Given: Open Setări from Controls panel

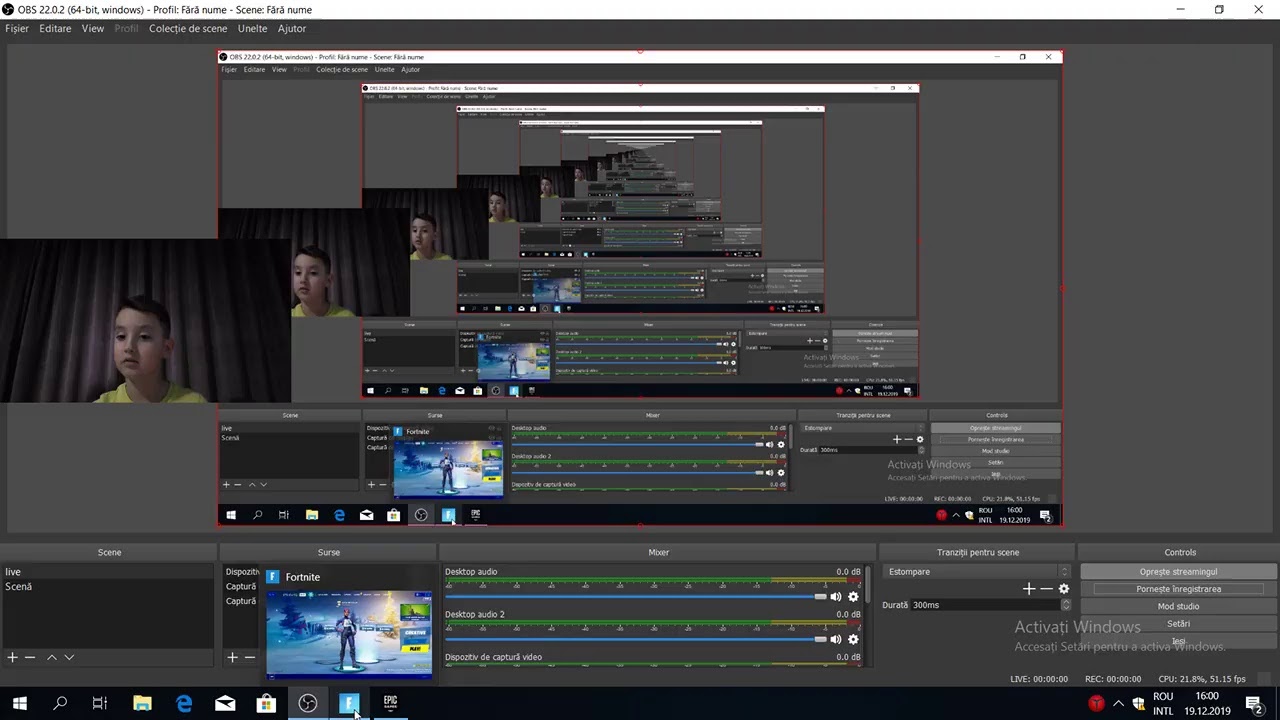Looking at the screenshot, I should (1178, 624).
